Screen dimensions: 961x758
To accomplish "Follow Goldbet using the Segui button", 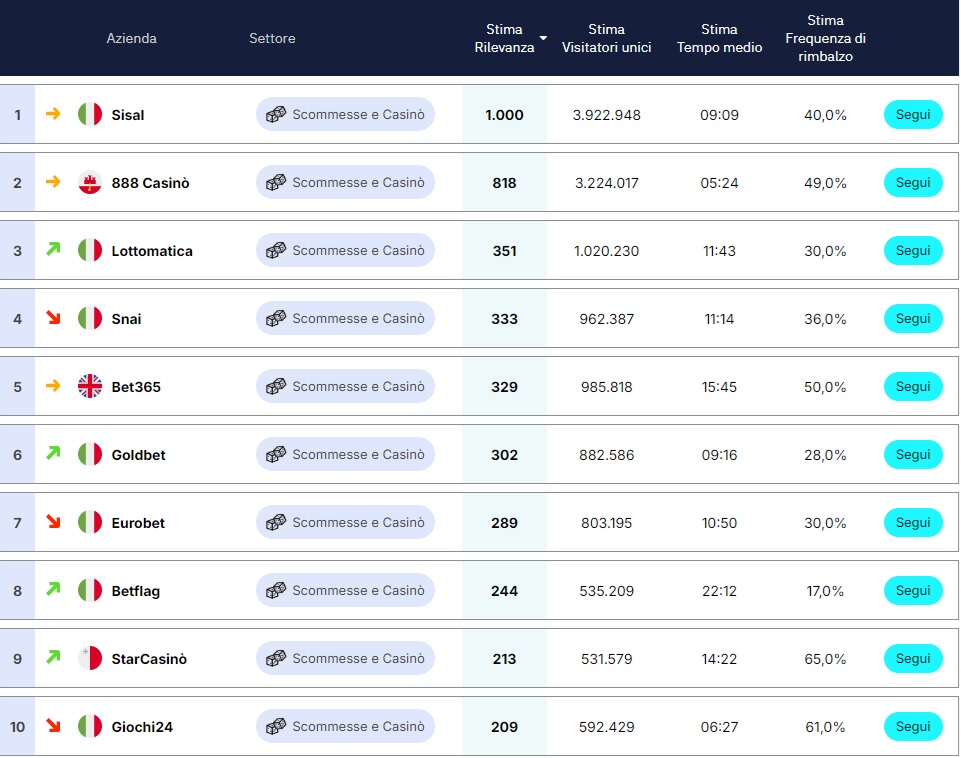I will [913, 455].
